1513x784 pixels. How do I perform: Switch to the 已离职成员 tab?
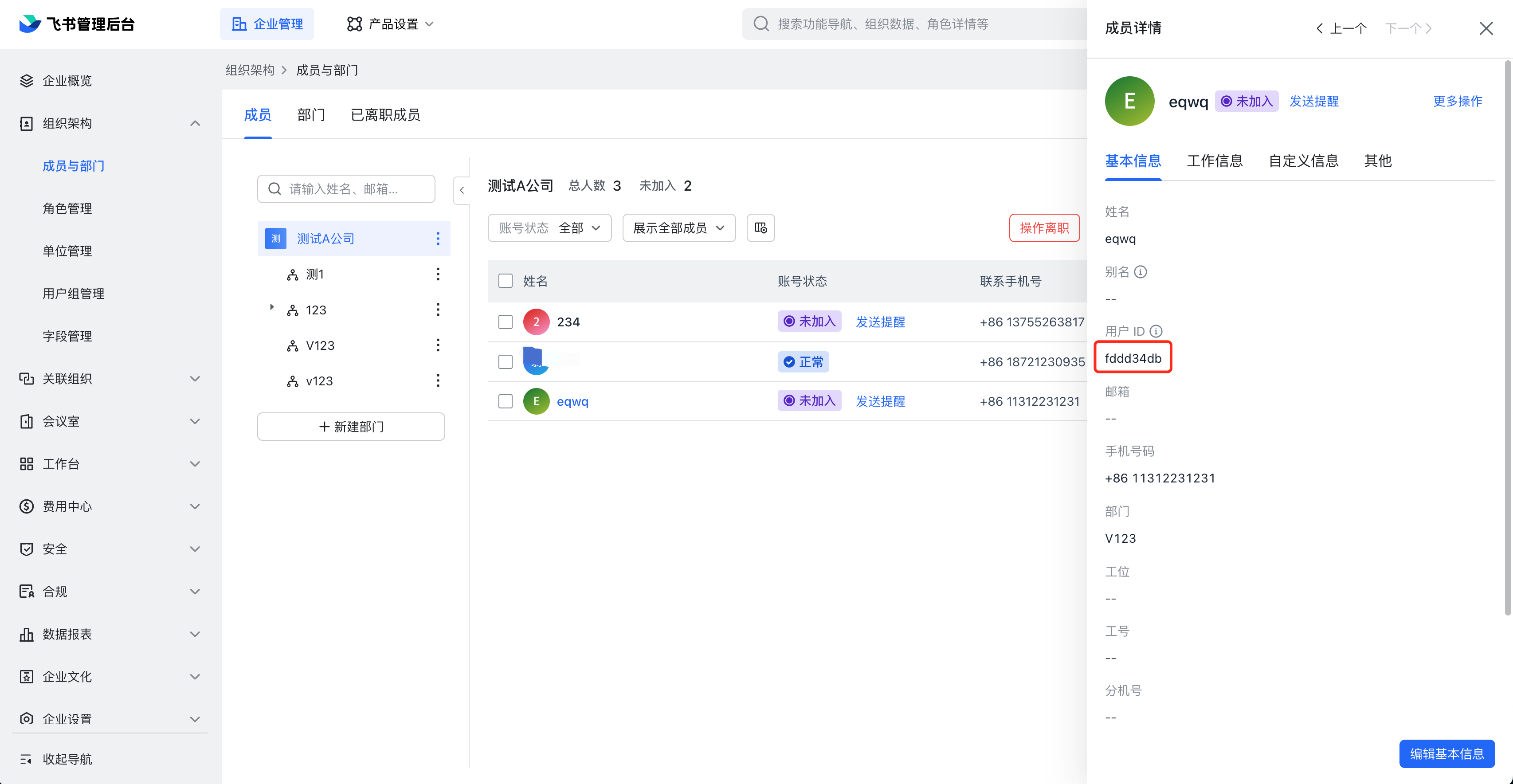[385, 115]
